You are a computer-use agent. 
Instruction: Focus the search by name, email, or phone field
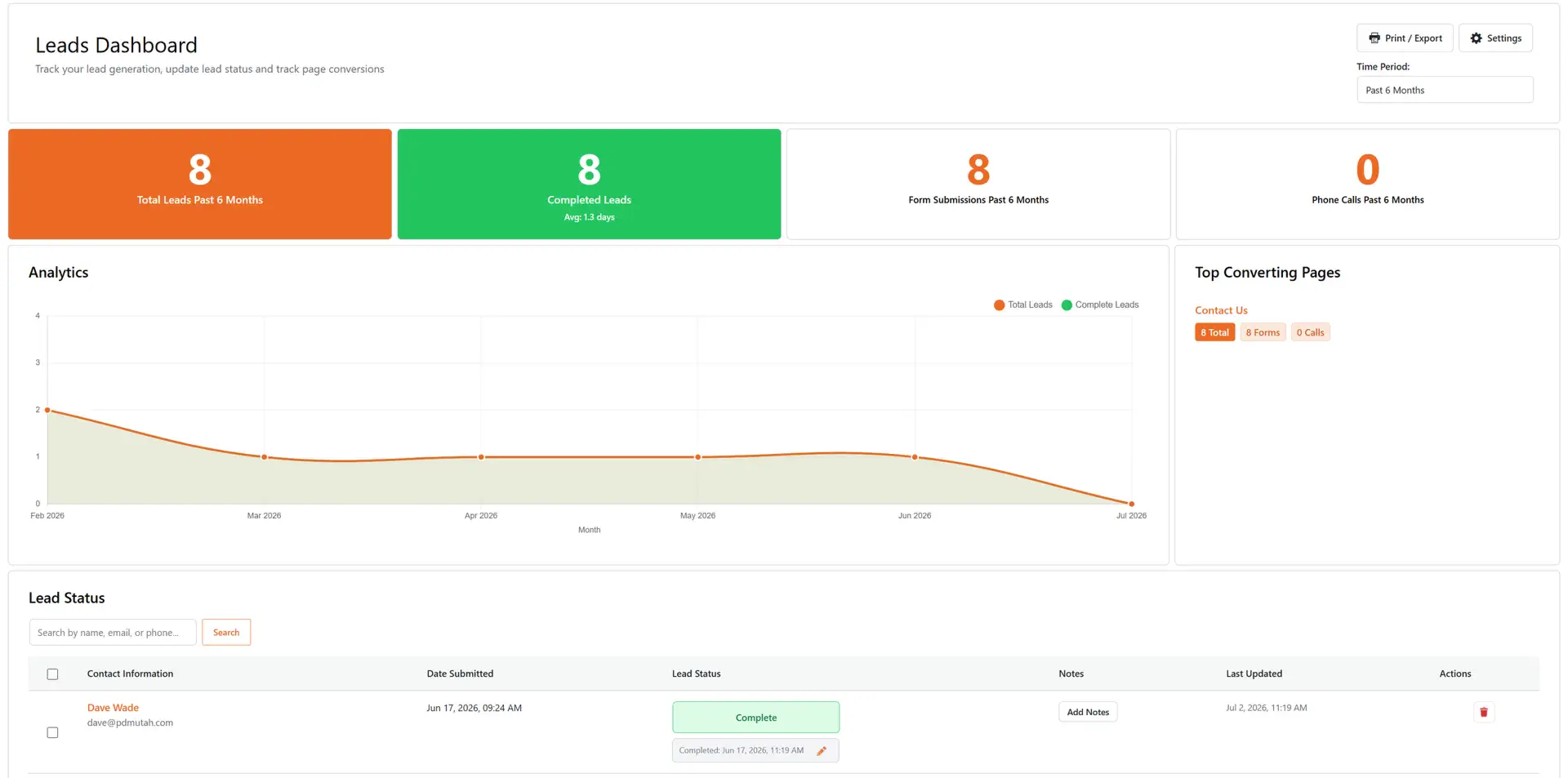113,633
